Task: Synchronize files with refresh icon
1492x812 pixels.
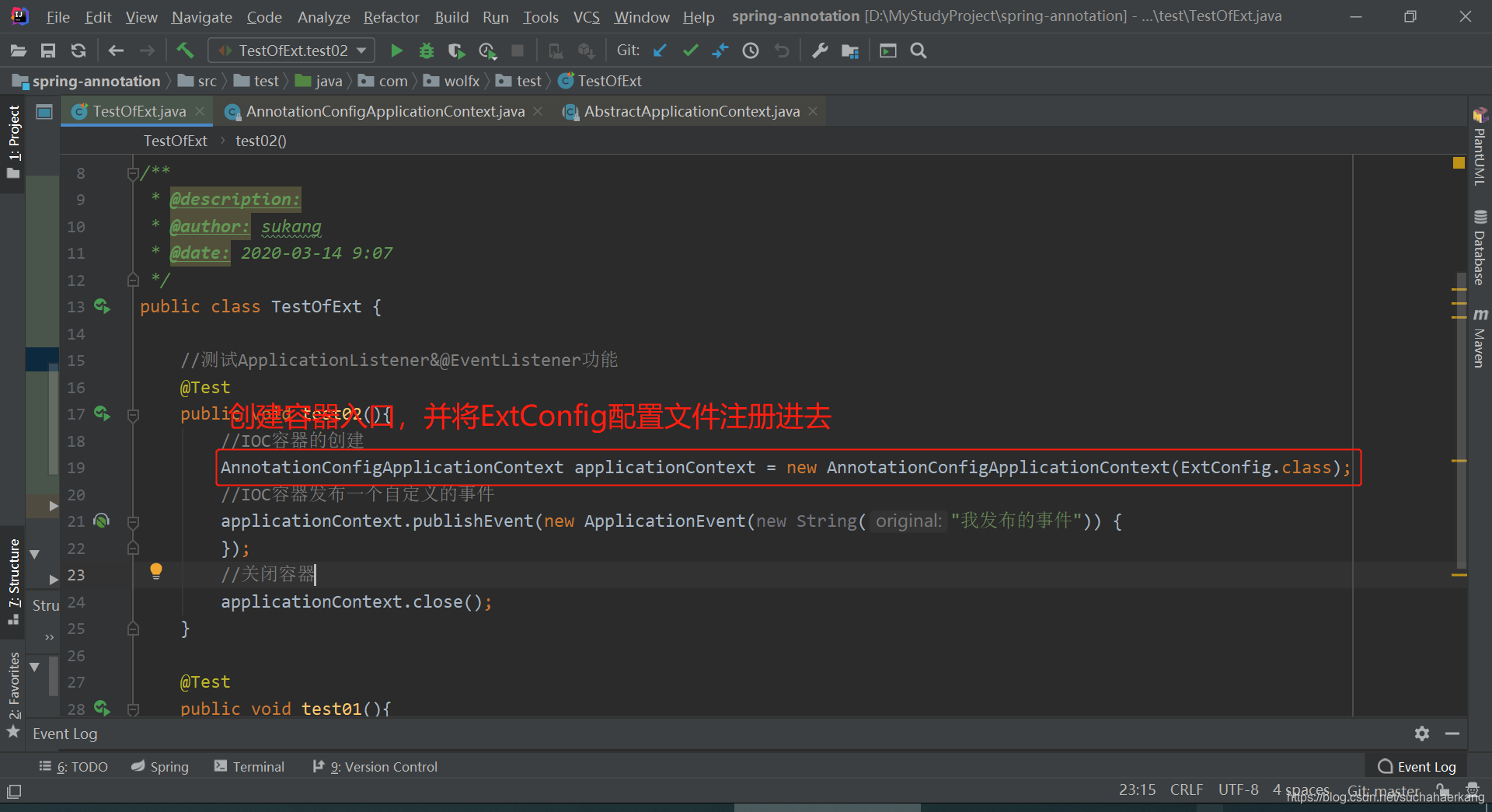Action: pyautogui.click(x=78, y=51)
